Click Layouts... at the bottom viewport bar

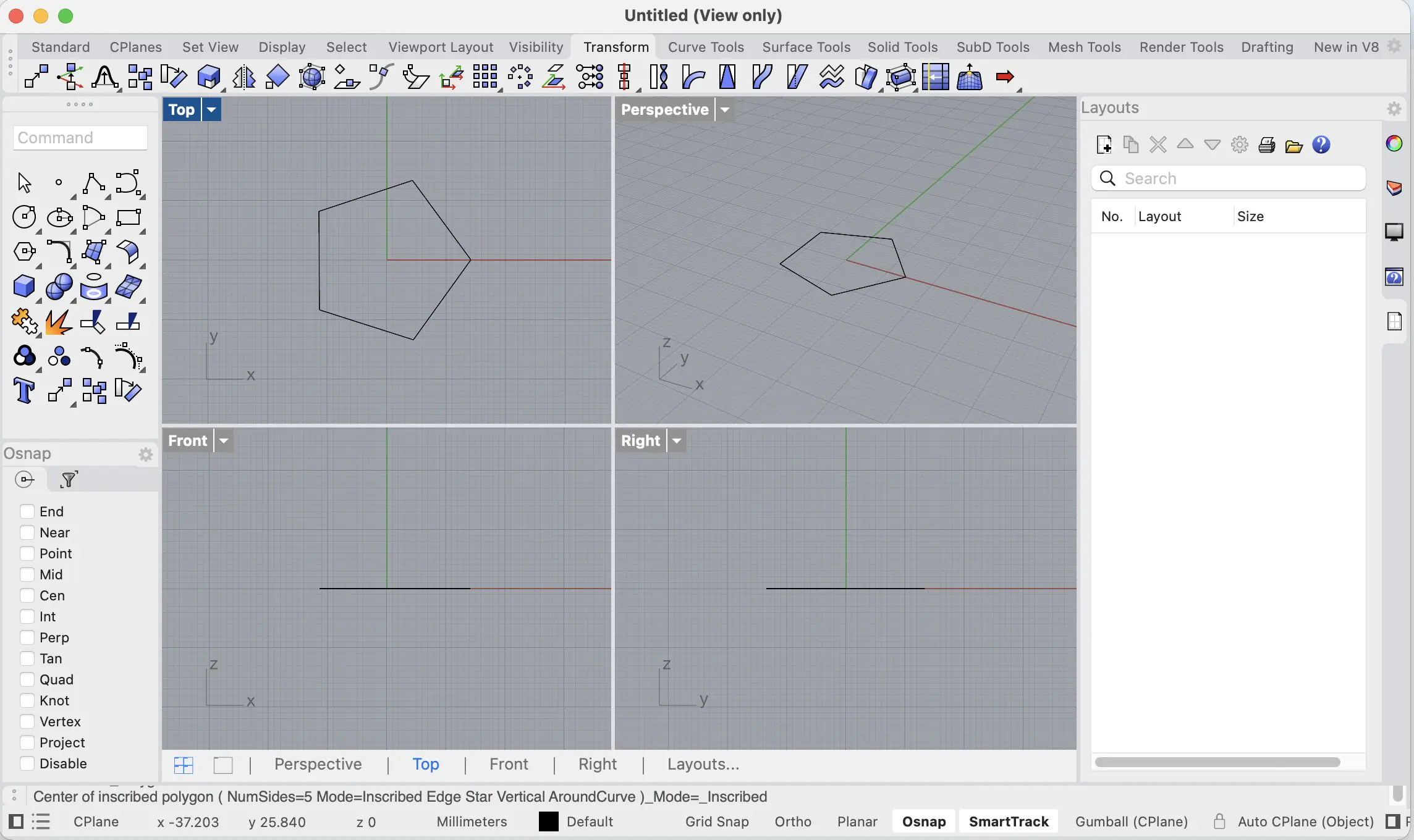pyautogui.click(x=703, y=764)
